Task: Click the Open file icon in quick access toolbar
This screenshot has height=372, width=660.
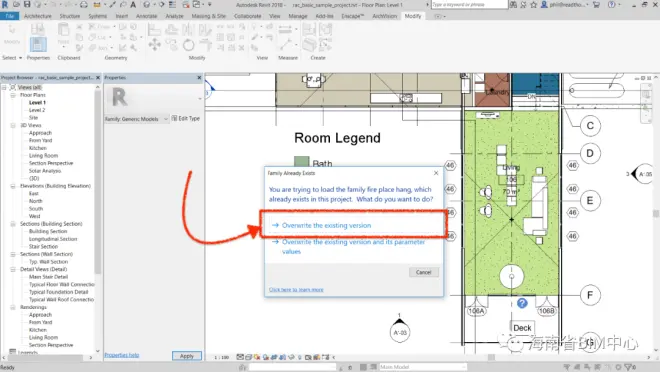Action: [x=16, y=5]
